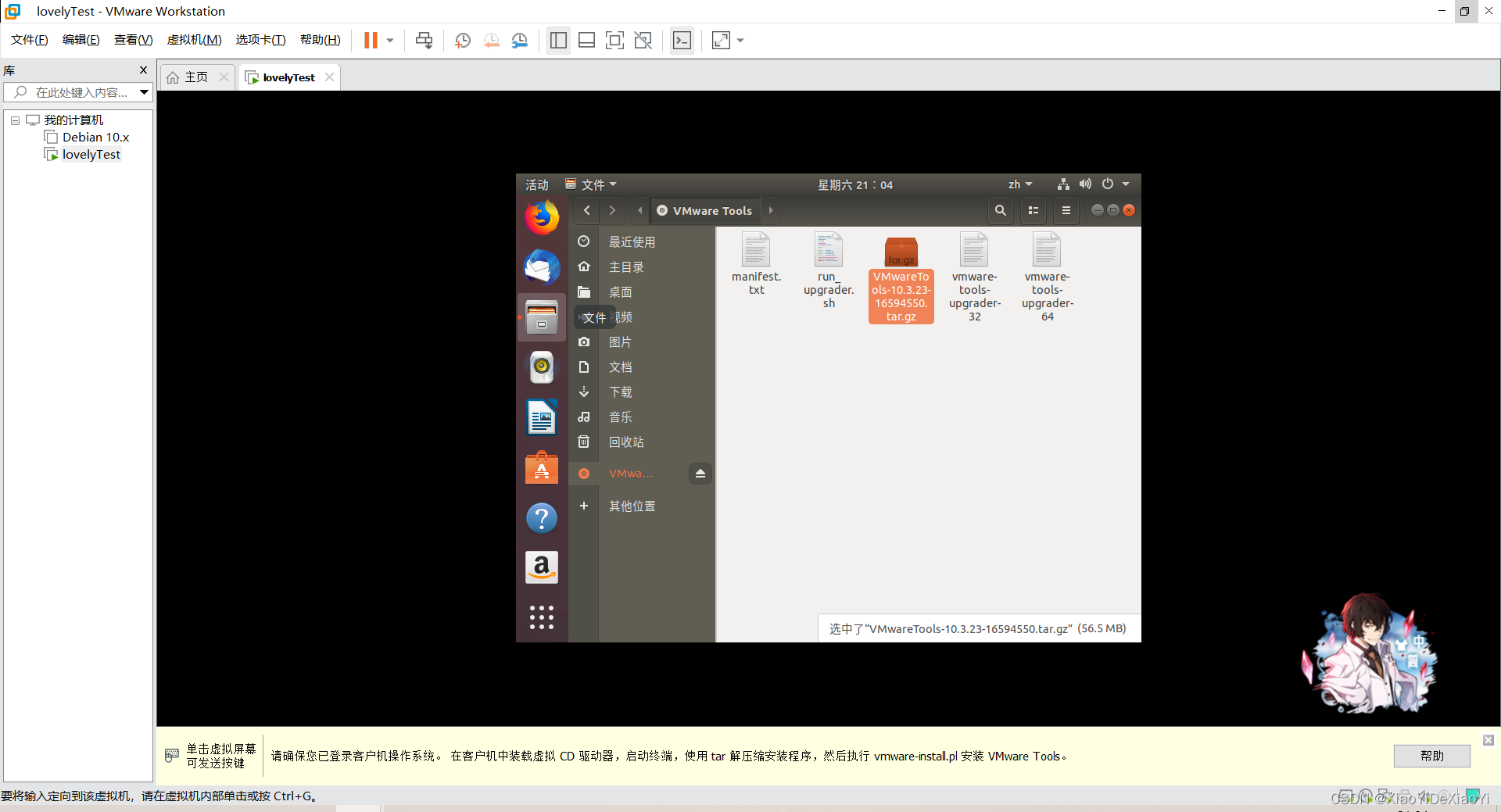Enter full screen mode
The height and width of the screenshot is (812, 1501).
(x=614, y=41)
